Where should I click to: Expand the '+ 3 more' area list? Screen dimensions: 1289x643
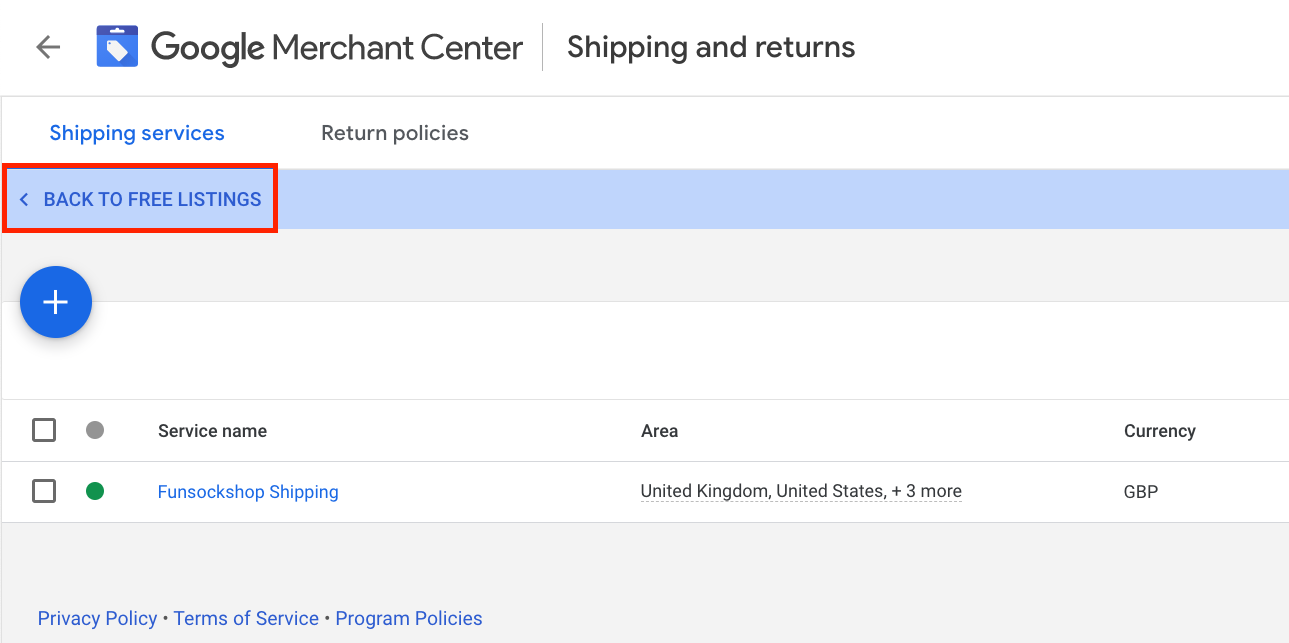[926, 491]
